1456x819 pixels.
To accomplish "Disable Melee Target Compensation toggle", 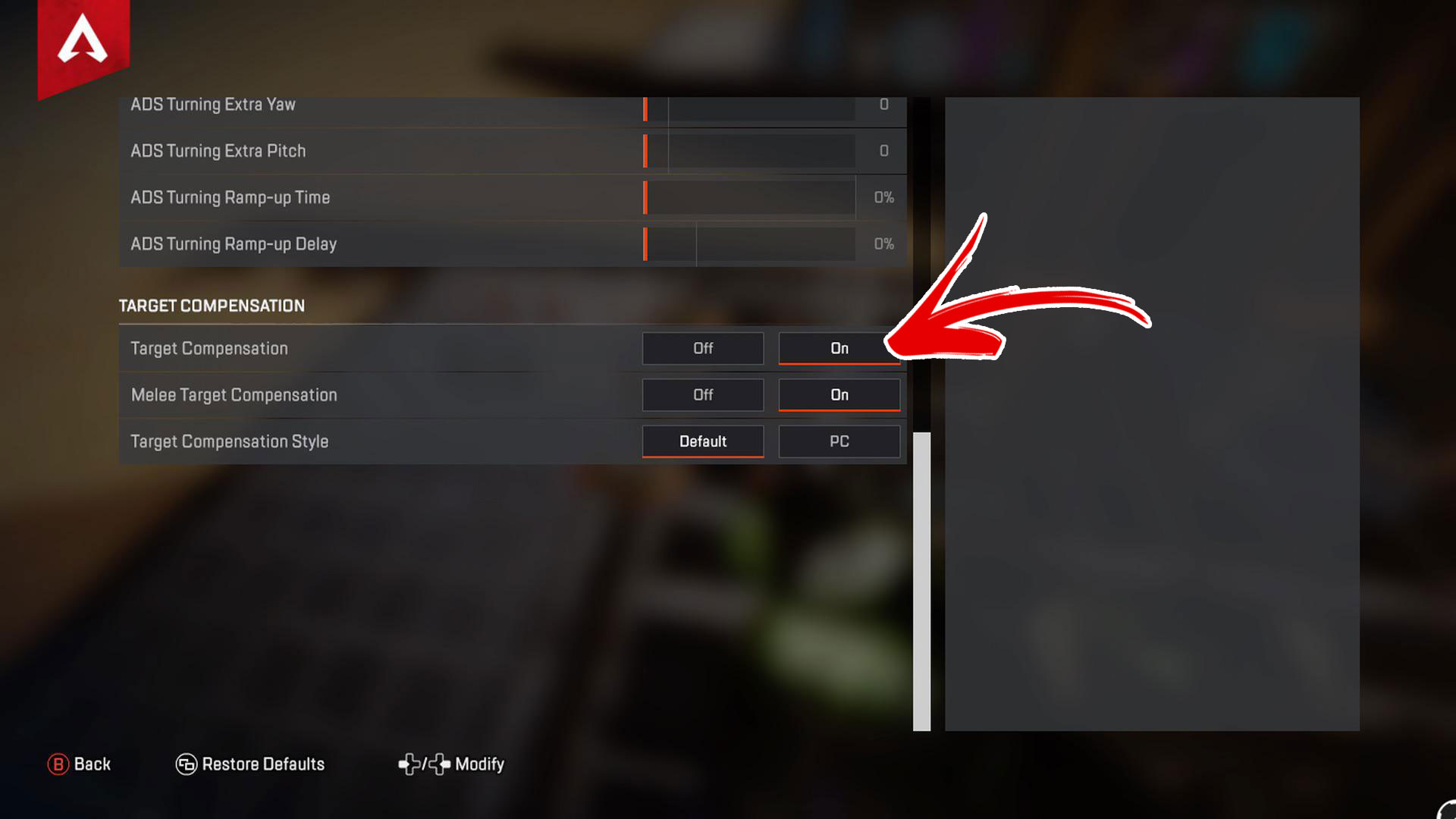I will pos(703,394).
